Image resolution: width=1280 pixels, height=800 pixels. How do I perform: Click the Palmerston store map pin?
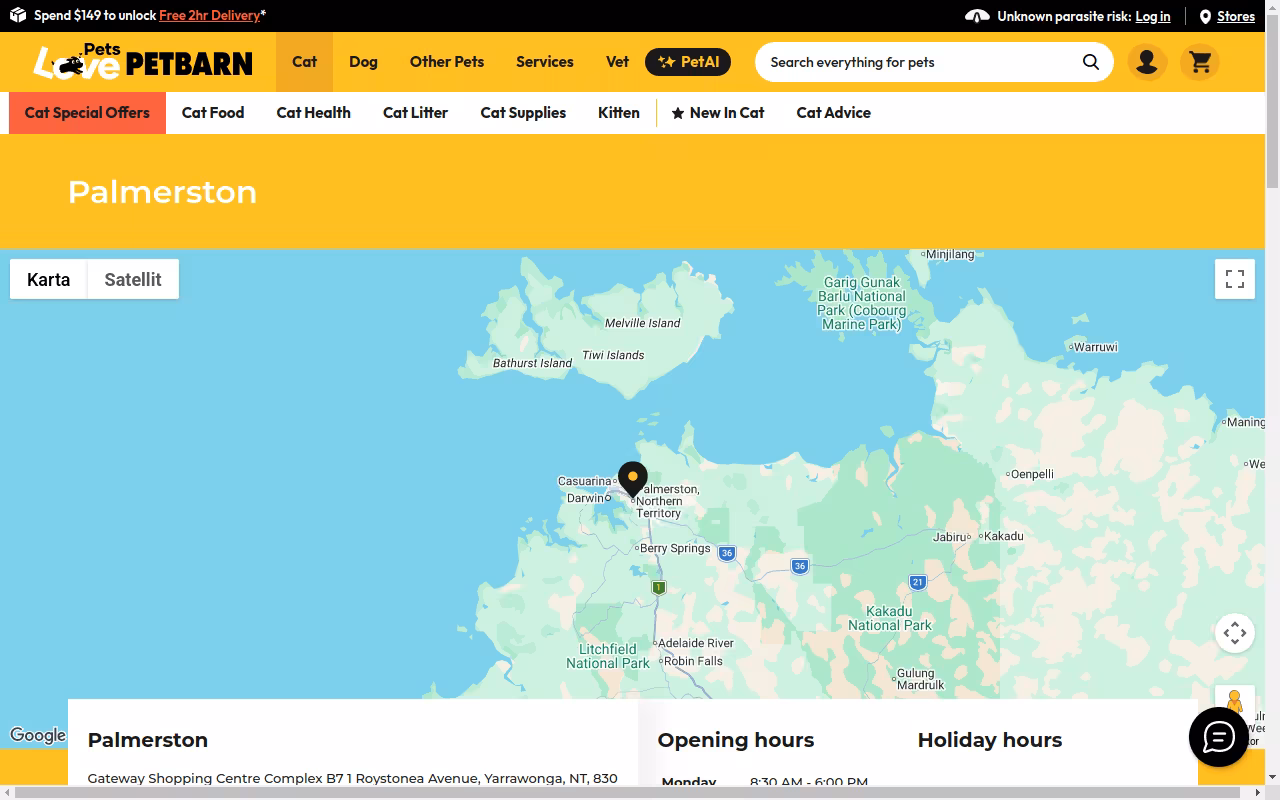click(x=632, y=479)
